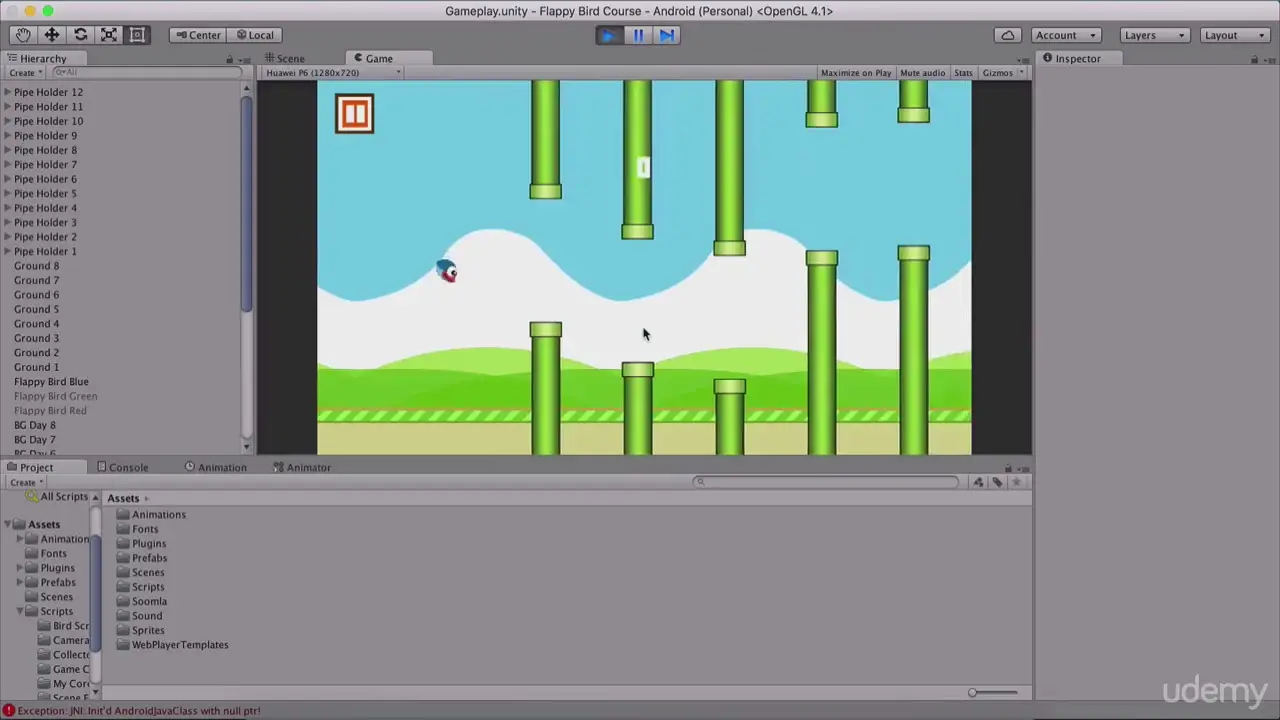Select Ground 8 in Hierarchy
The image size is (1280, 720).
pos(36,266)
